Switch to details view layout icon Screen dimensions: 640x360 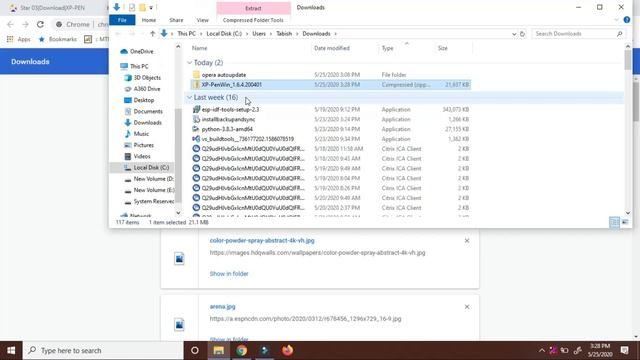[x=614, y=222]
